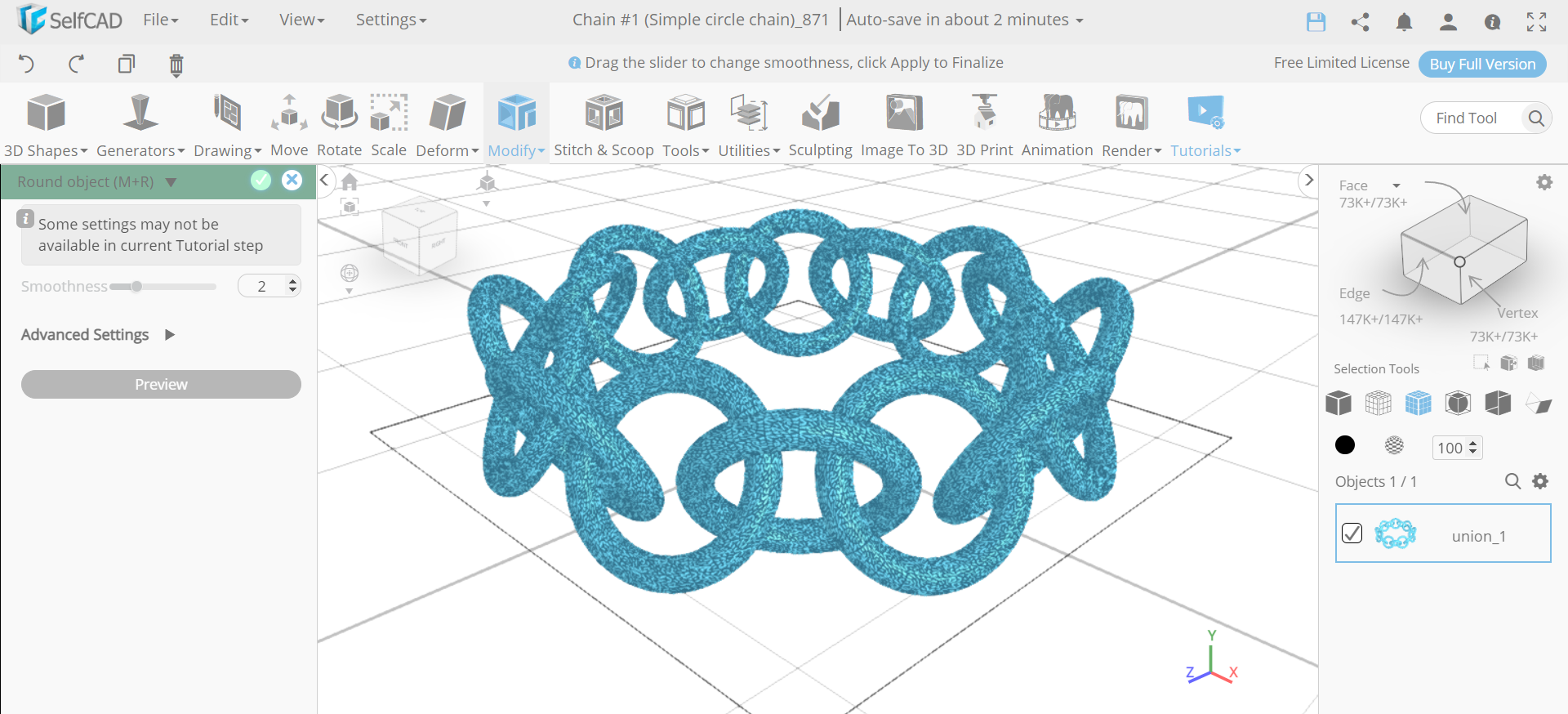Open the Utilities tool

[749, 126]
